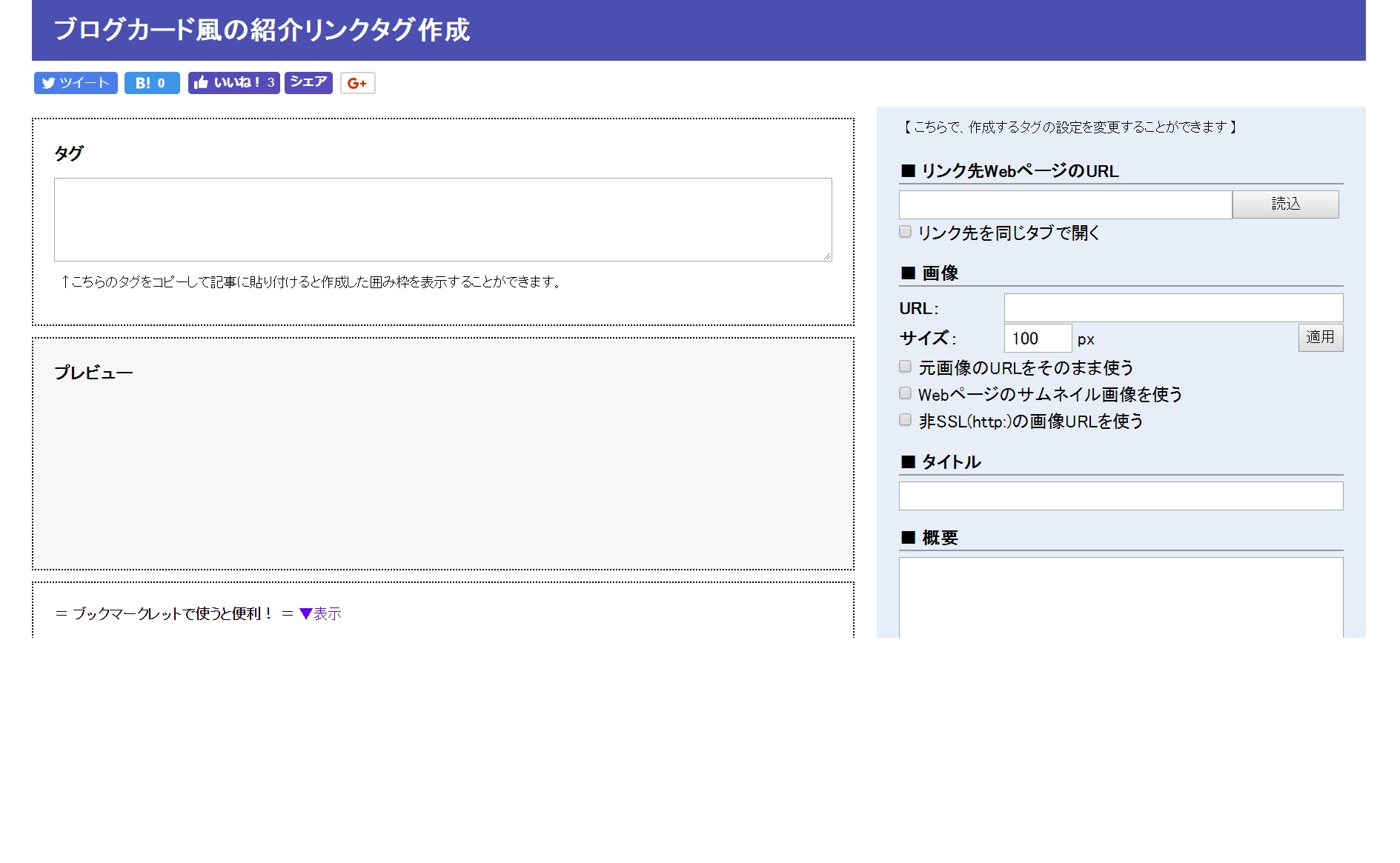
Task: Click the ■ タイトル section heading
Action: pos(940,462)
